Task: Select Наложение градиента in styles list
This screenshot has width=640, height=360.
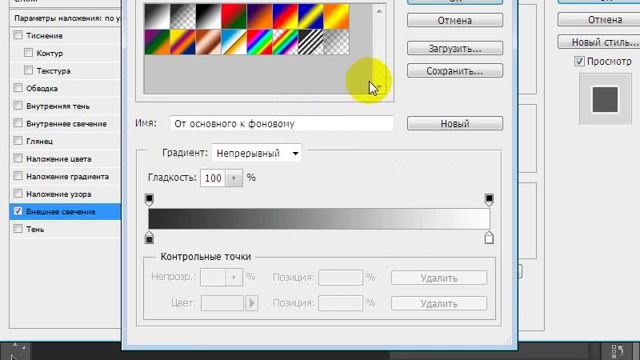Action: tap(67, 176)
